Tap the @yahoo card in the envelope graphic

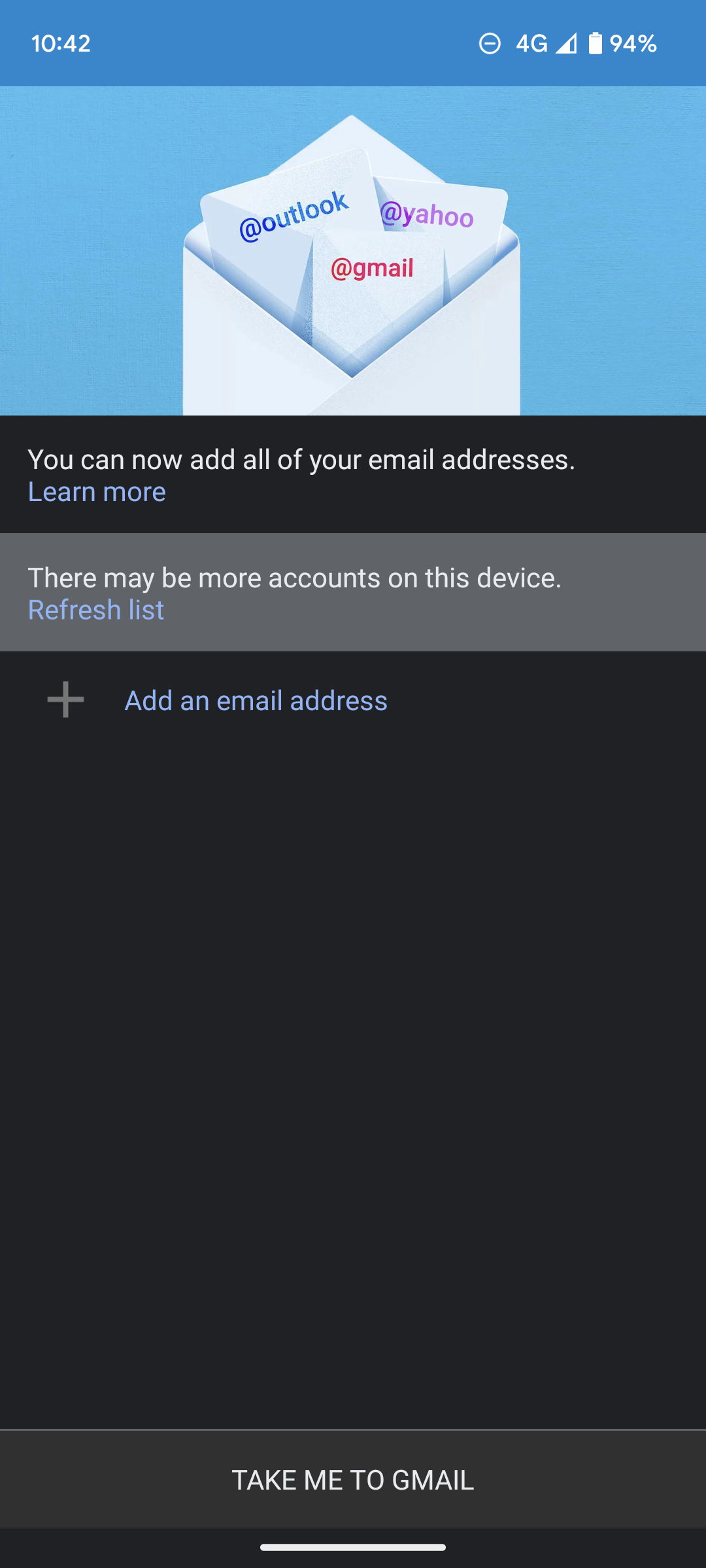[x=426, y=216]
